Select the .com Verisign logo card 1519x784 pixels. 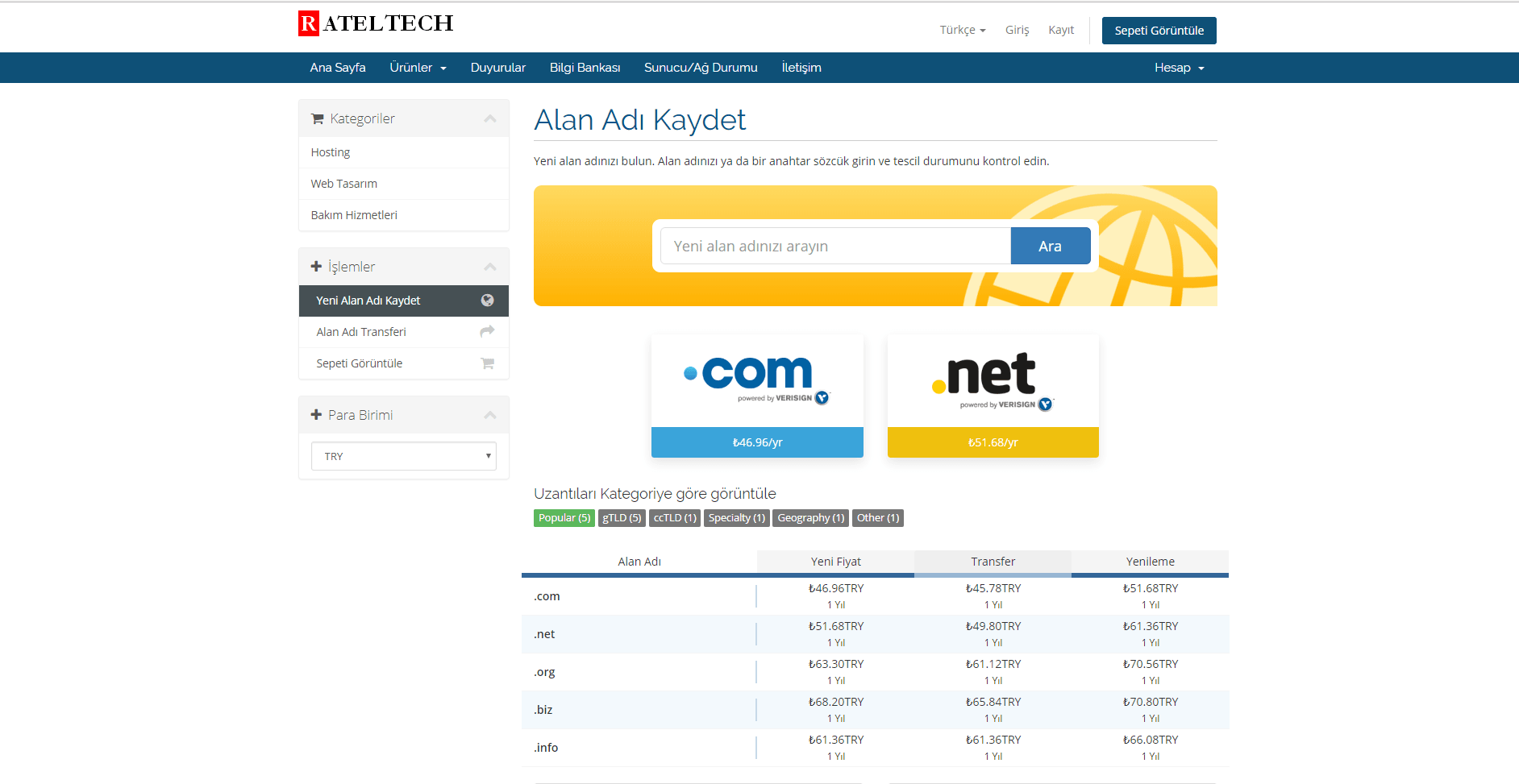tap(757, 380)
